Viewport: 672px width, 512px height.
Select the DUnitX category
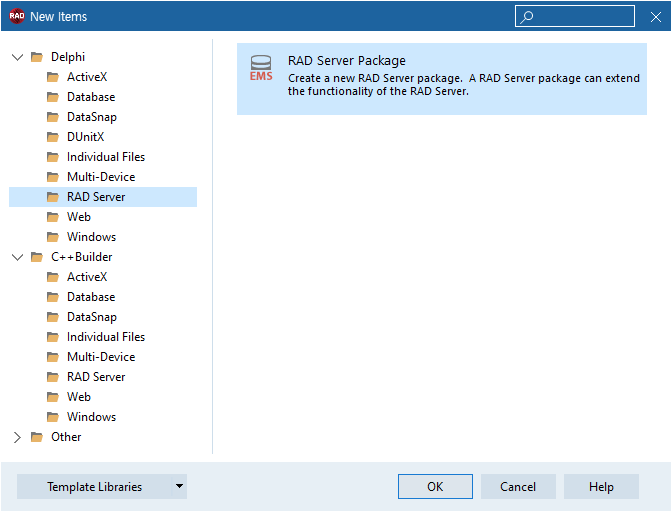click(85, 137)
